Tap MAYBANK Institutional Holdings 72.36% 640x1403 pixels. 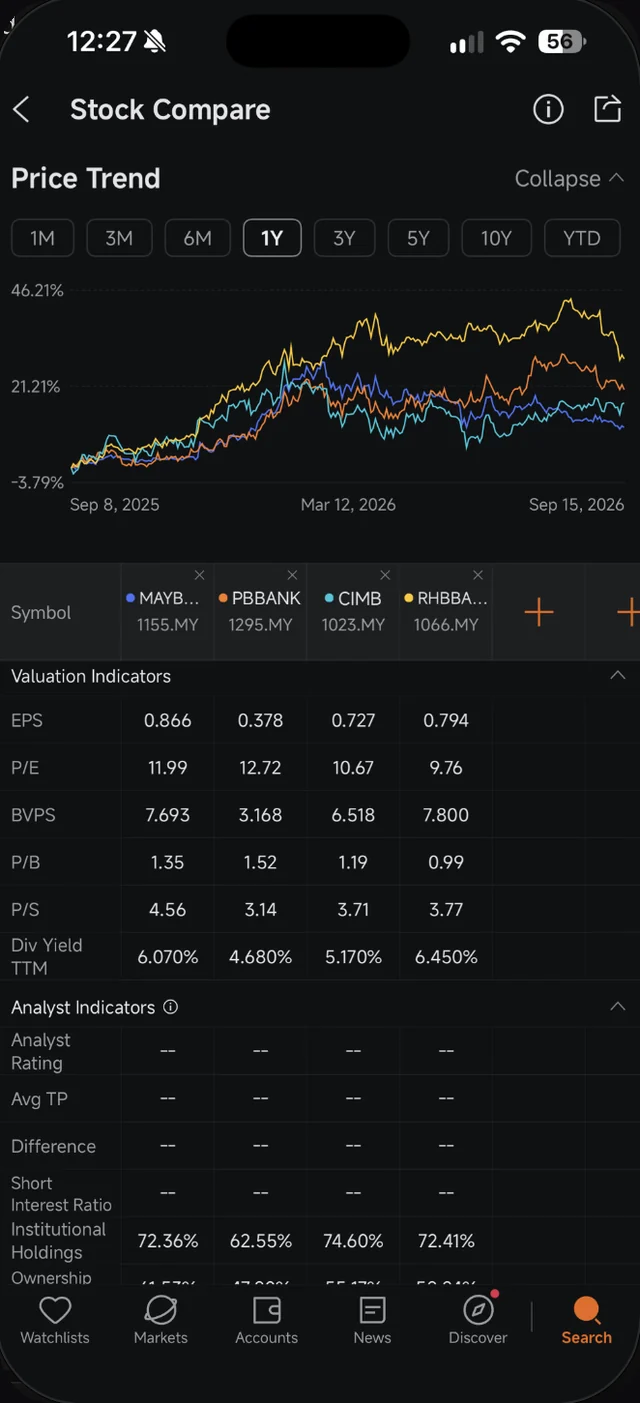click(167, 1241)
